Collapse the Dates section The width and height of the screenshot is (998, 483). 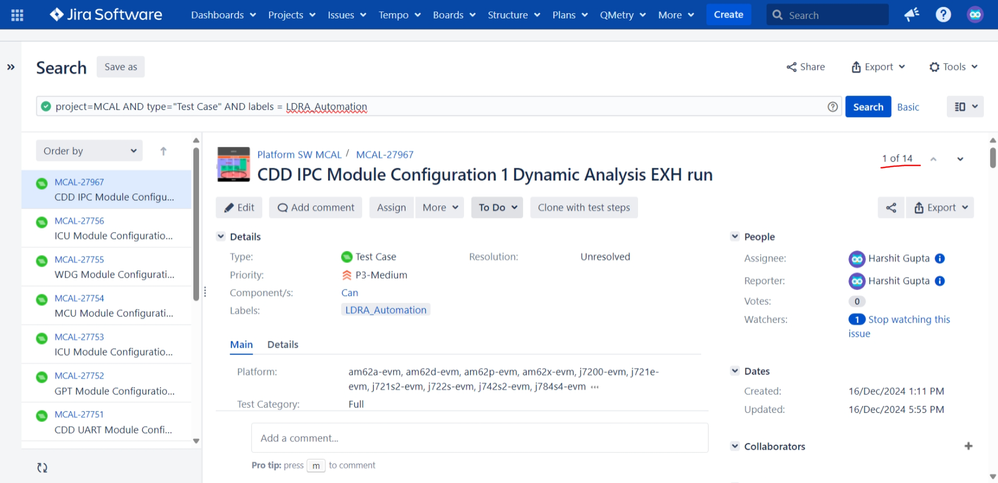734,371
